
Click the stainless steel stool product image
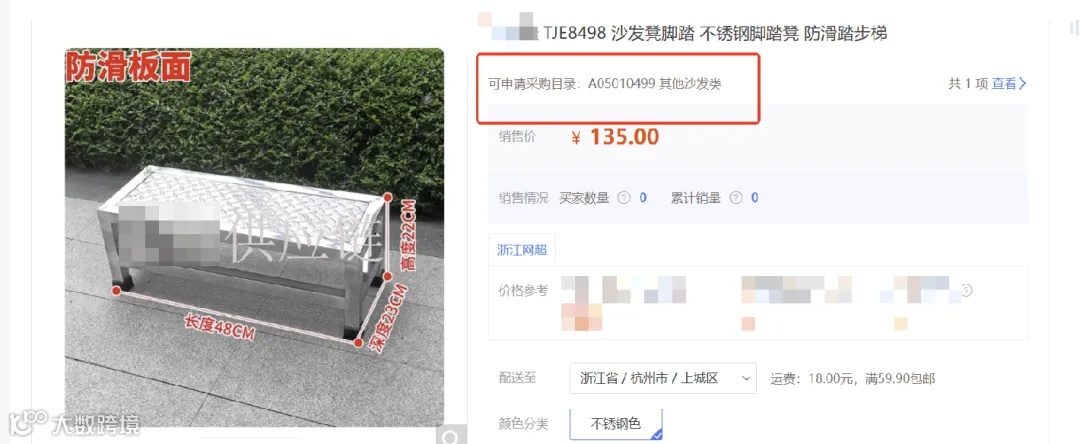click(x=254, y=237)
